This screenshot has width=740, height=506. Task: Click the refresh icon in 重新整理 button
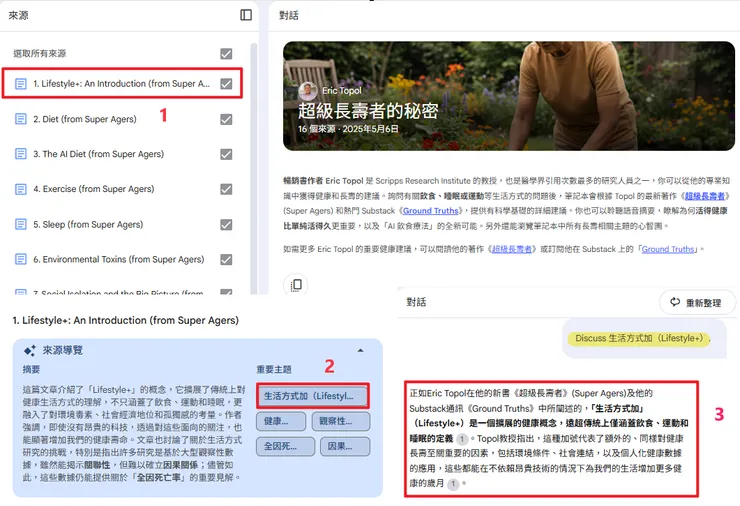pyautogui.click(x=675, y=302)
